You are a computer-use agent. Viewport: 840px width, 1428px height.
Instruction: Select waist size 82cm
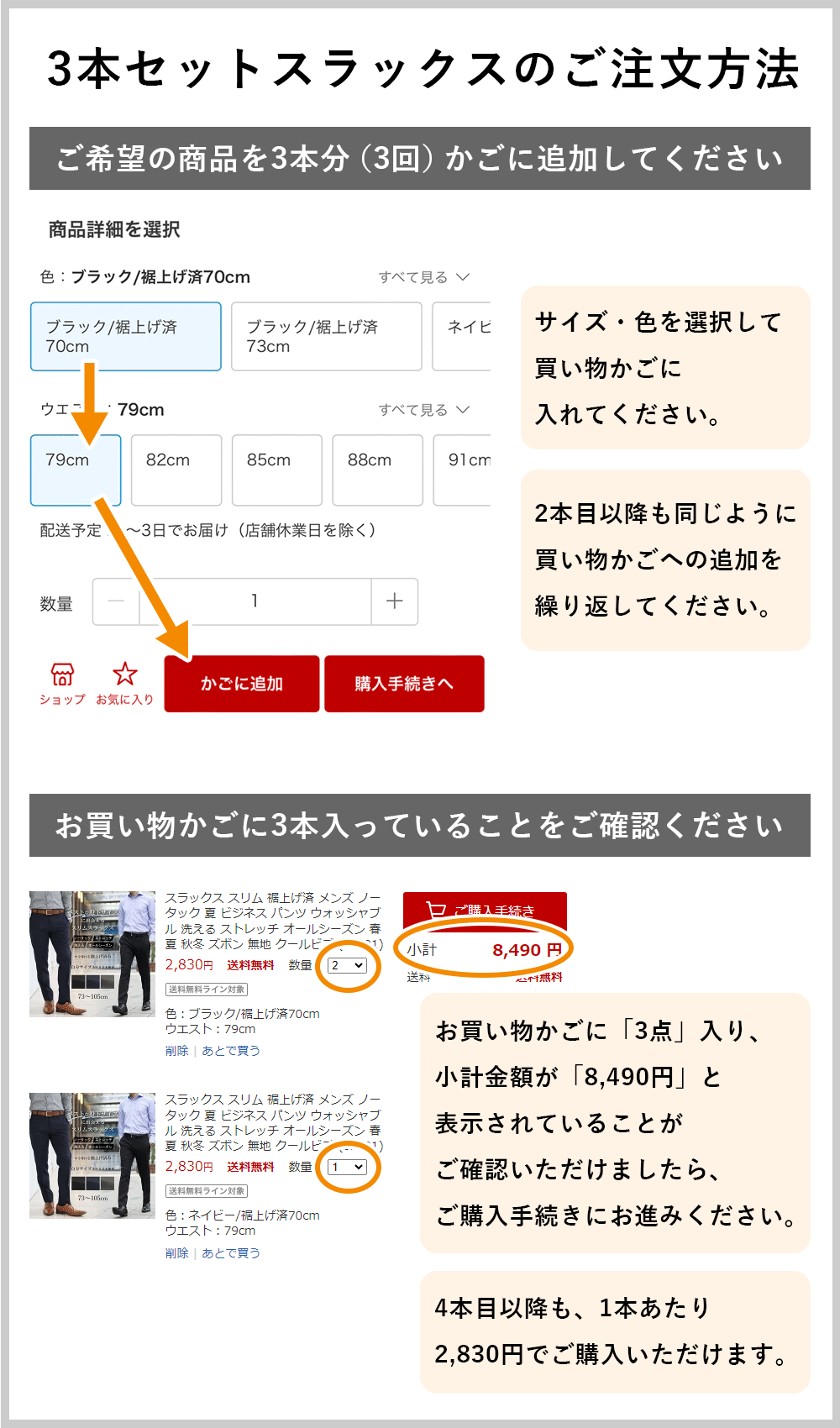176,470
